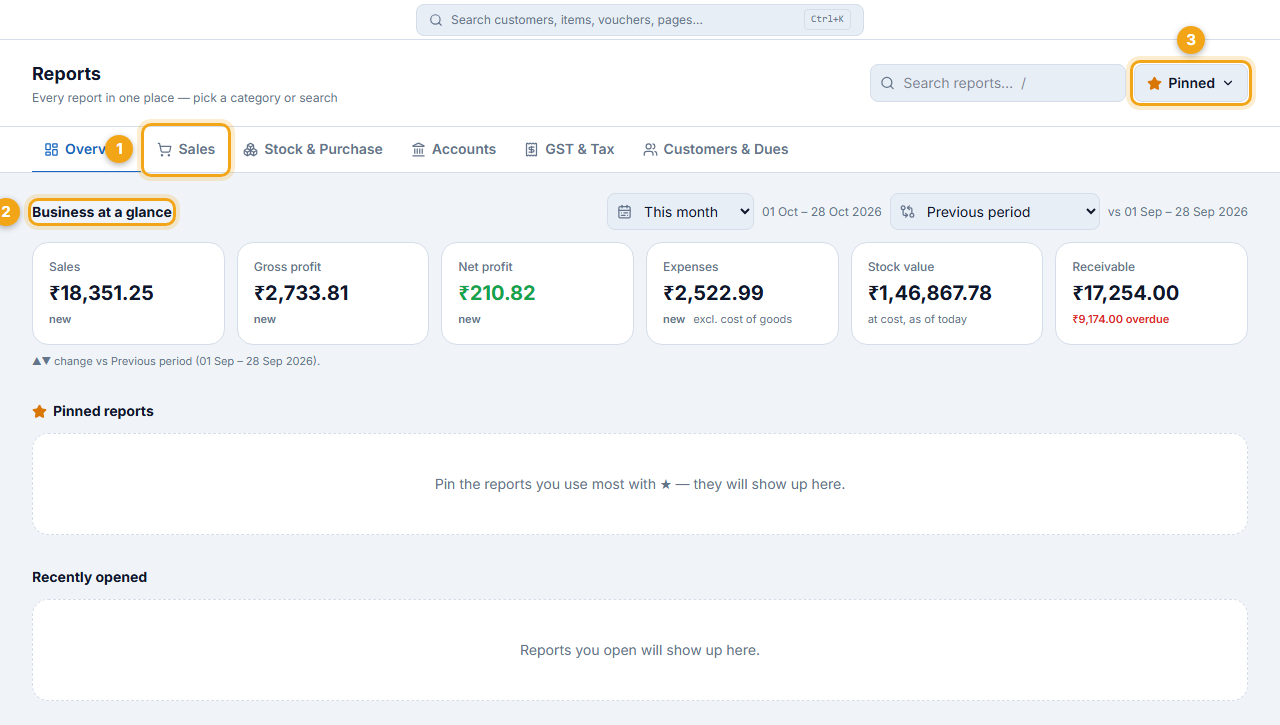Click the 'Pin the reports you use most' message
Viewport: 1280px width, 725px height.
point(640,484)
